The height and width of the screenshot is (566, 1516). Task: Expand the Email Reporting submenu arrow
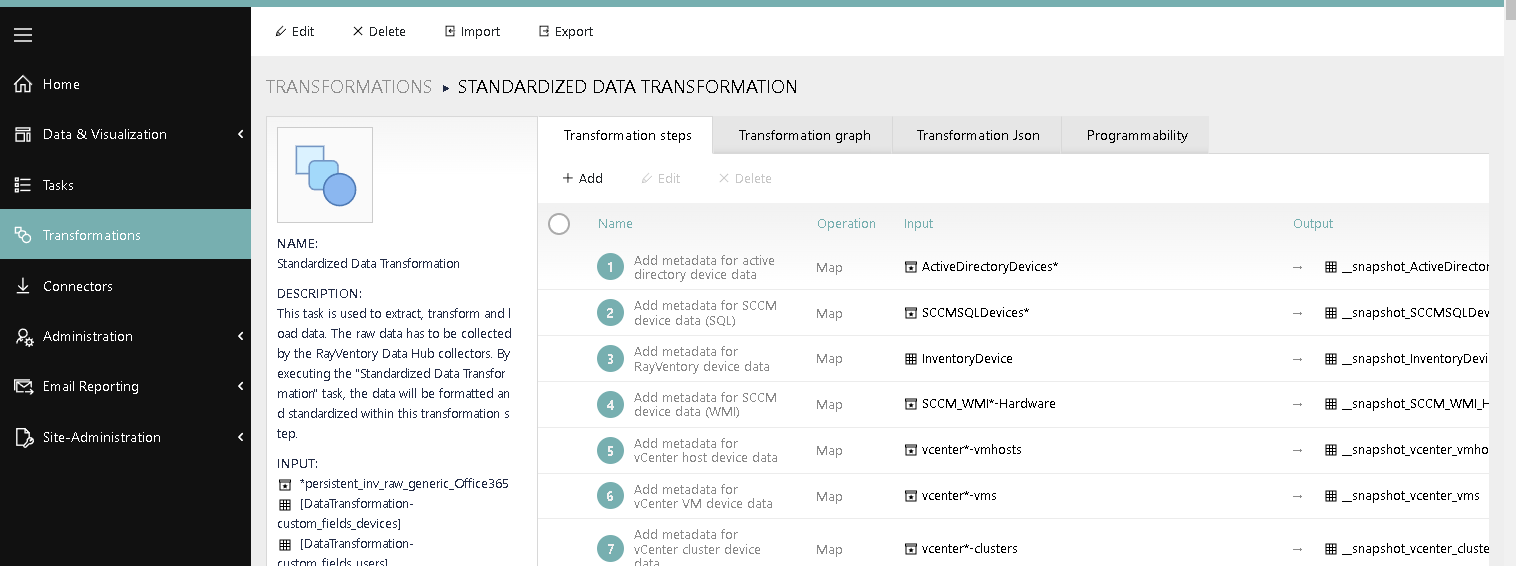[240, 386]
